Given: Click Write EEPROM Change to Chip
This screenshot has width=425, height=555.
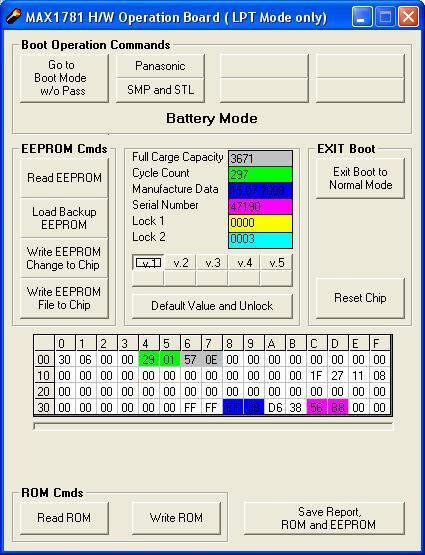Looking at the screenshot, I should pos(64,258).
